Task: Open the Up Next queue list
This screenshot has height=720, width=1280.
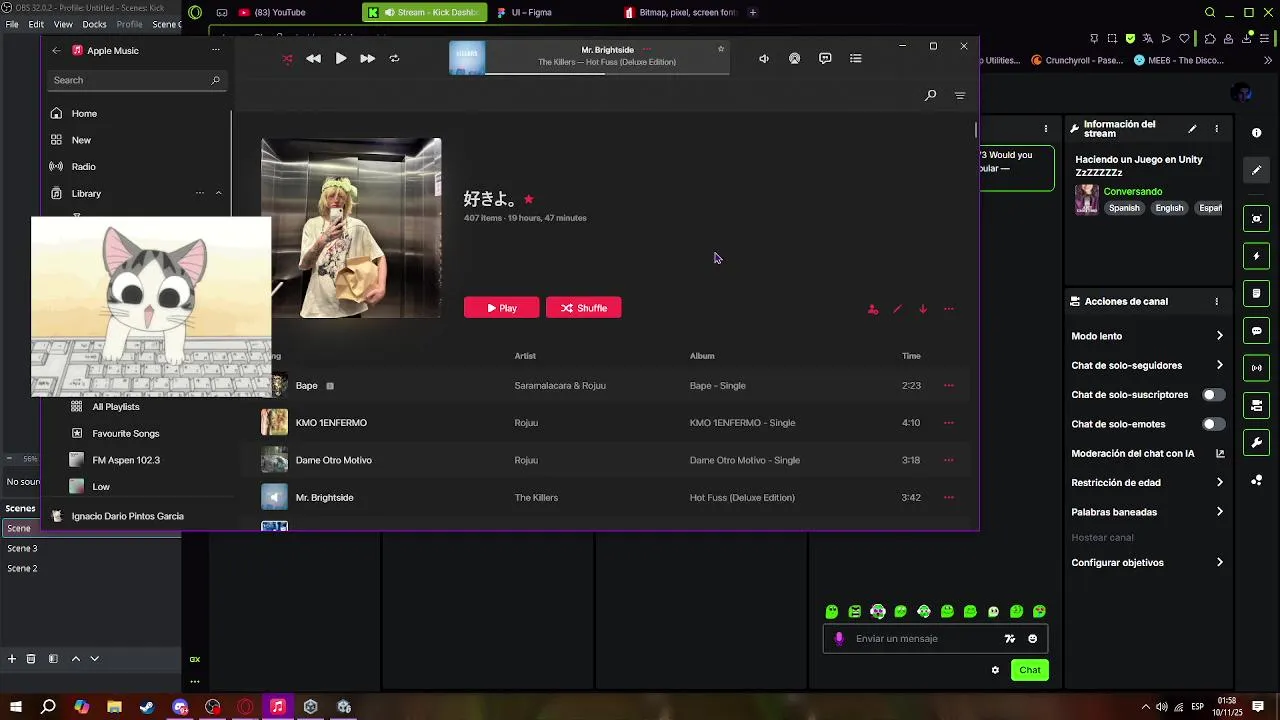Action: (855, 59)
